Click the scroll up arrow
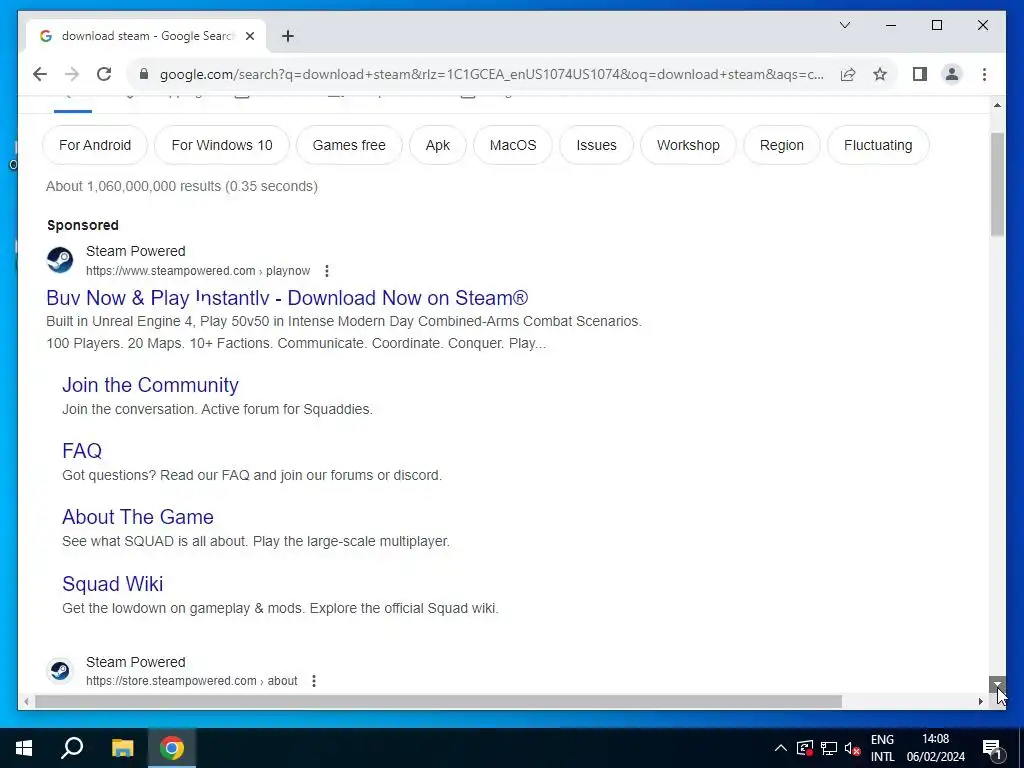 (997, 104)
